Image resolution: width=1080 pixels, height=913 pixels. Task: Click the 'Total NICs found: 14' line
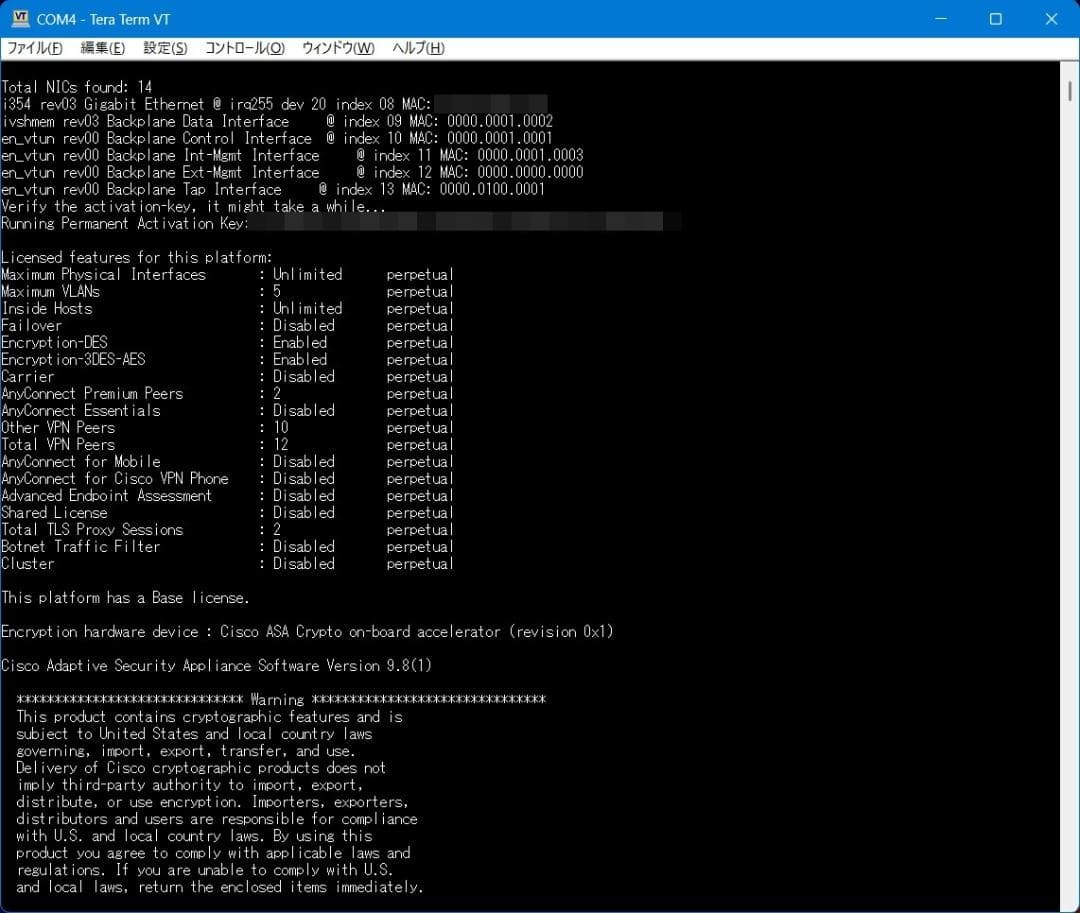[x=77, y=86]
